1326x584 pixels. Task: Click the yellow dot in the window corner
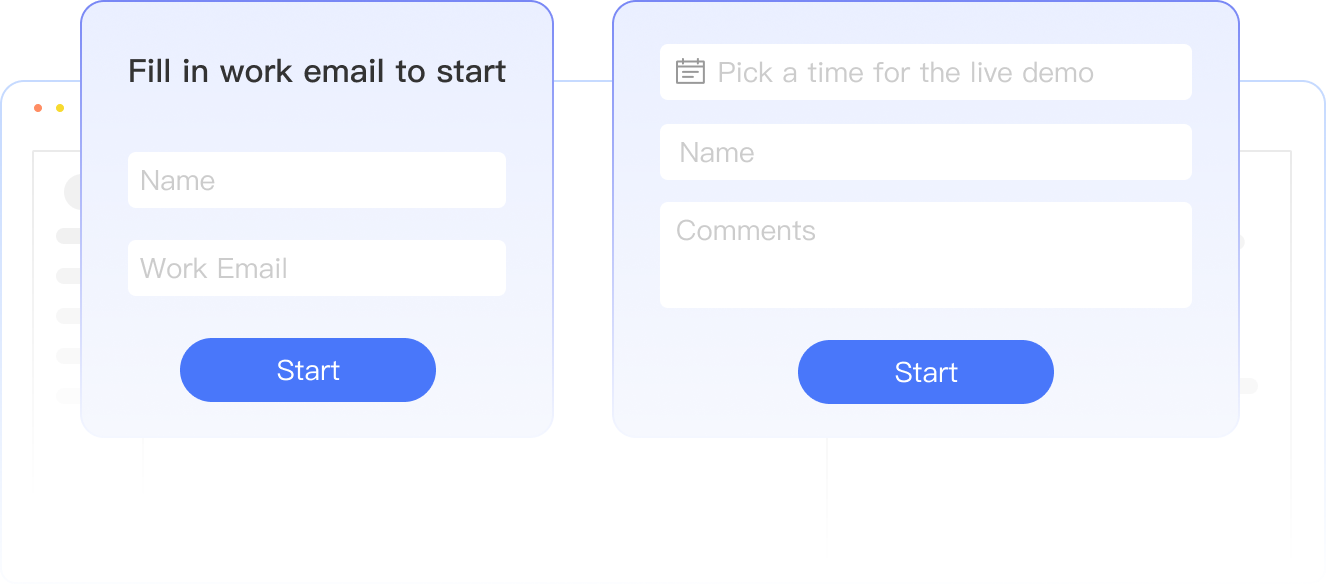tap(60, 108)
